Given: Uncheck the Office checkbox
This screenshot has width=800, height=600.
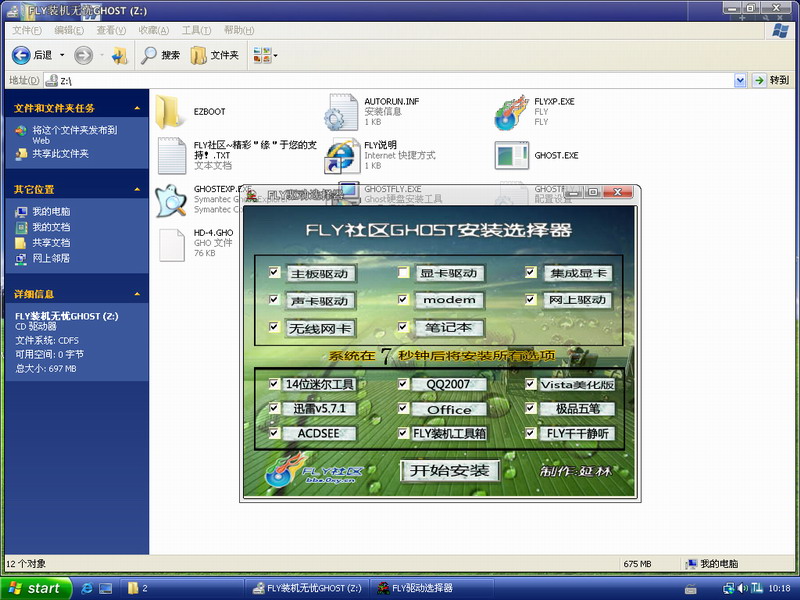Looking at the screenshot, I should click(403, 408).
